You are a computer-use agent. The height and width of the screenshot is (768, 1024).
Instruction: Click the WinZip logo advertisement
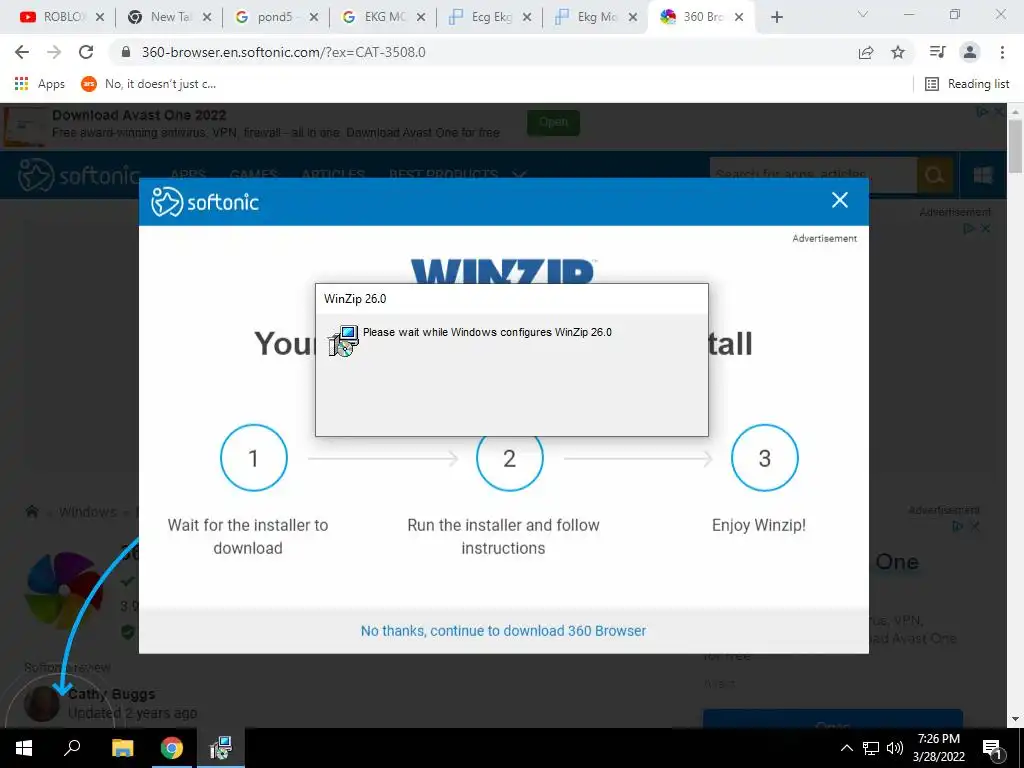503,271
